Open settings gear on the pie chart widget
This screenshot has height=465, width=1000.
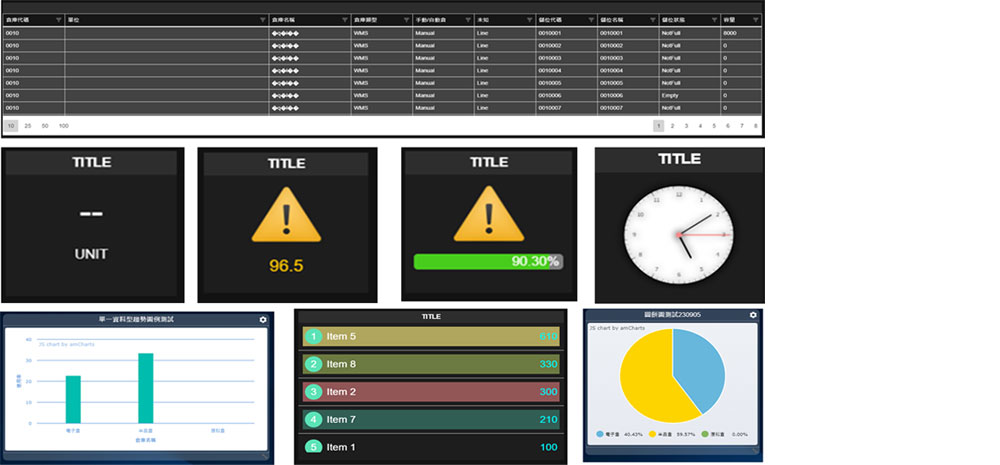tap(752, 315)
